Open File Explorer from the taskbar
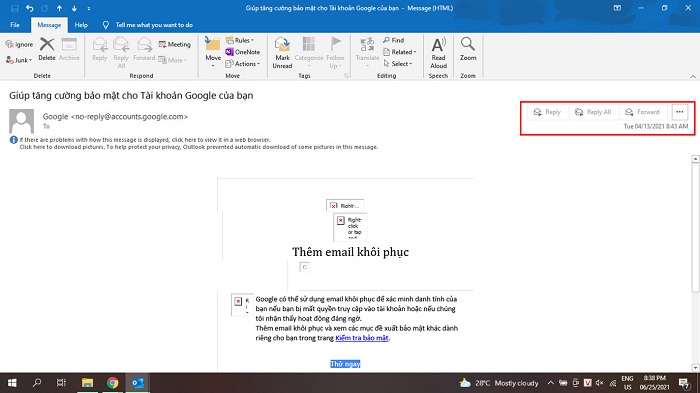Screen dimensions: 700x393 (87, 383)
